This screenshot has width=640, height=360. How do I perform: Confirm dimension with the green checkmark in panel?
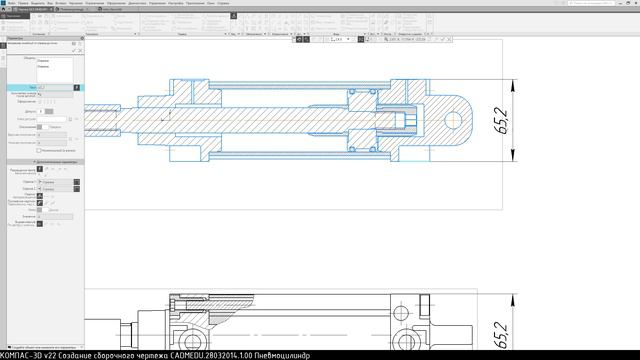(x=74, y=51)
